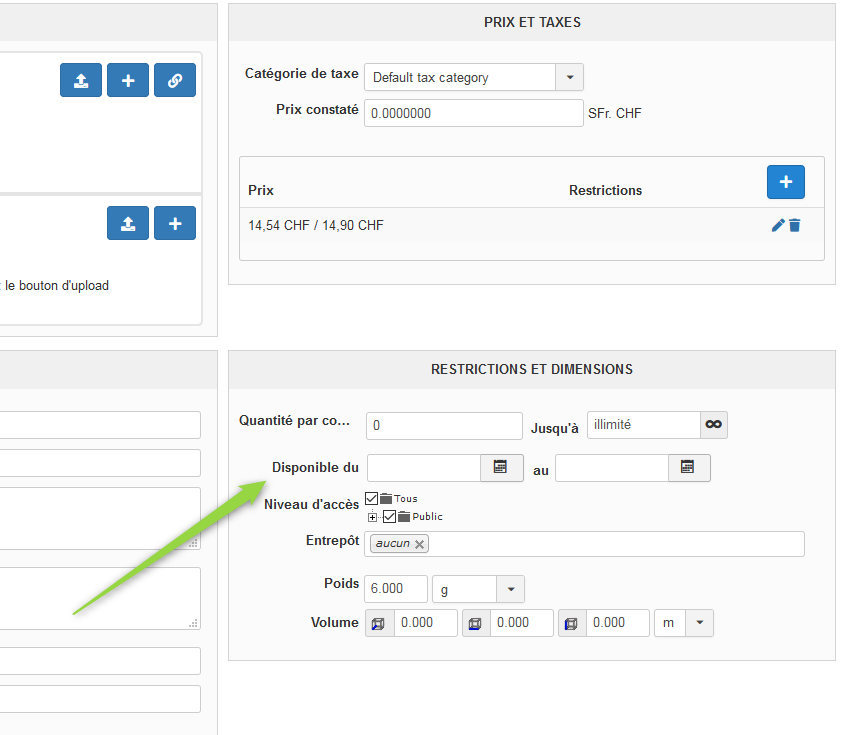Screen dimensions: 851x735
Task: Click the Poids value field 6.000
Action: [x=396, y=589]
